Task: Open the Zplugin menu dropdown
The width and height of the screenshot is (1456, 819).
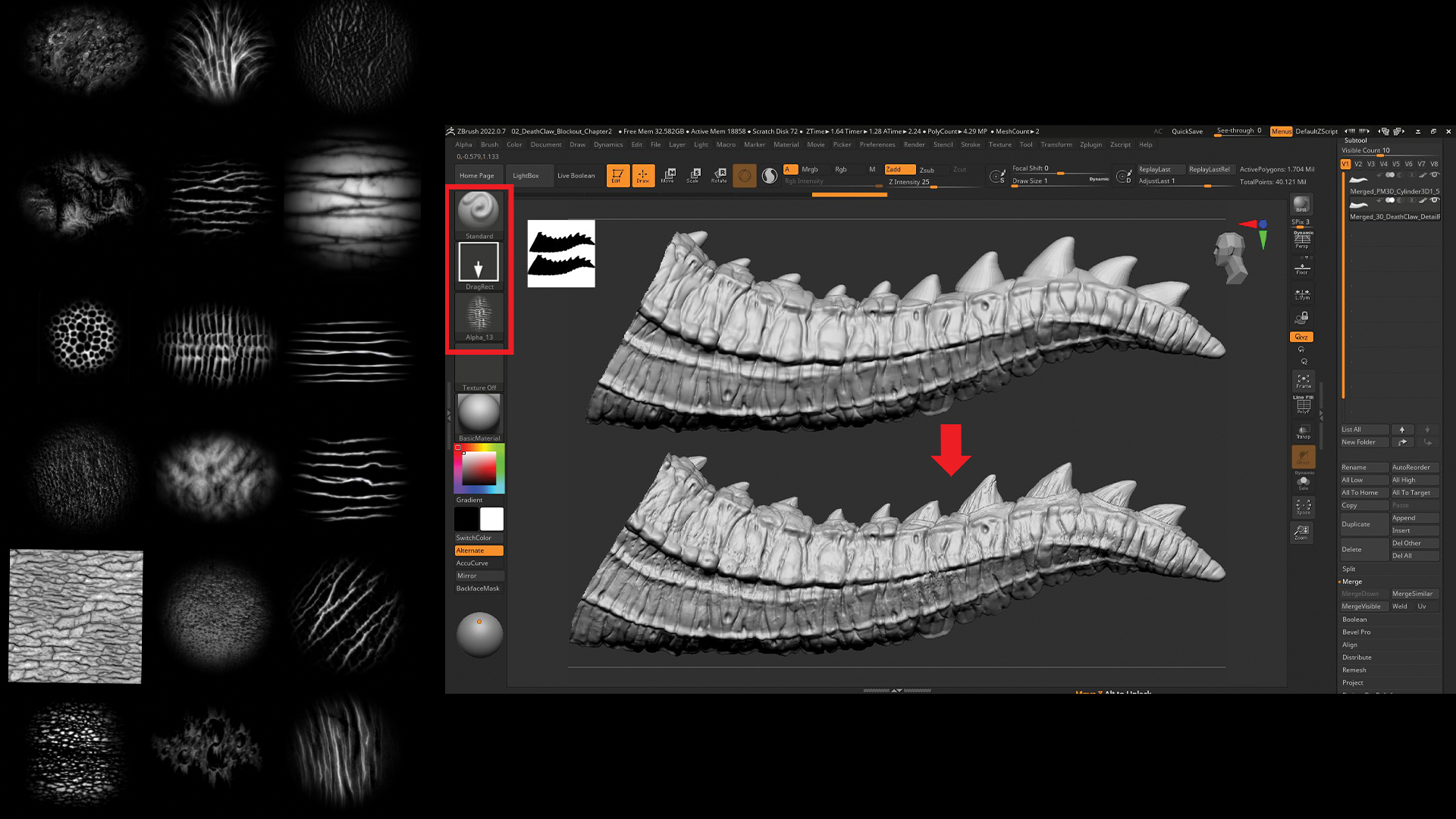Action: pos(1090,145)
